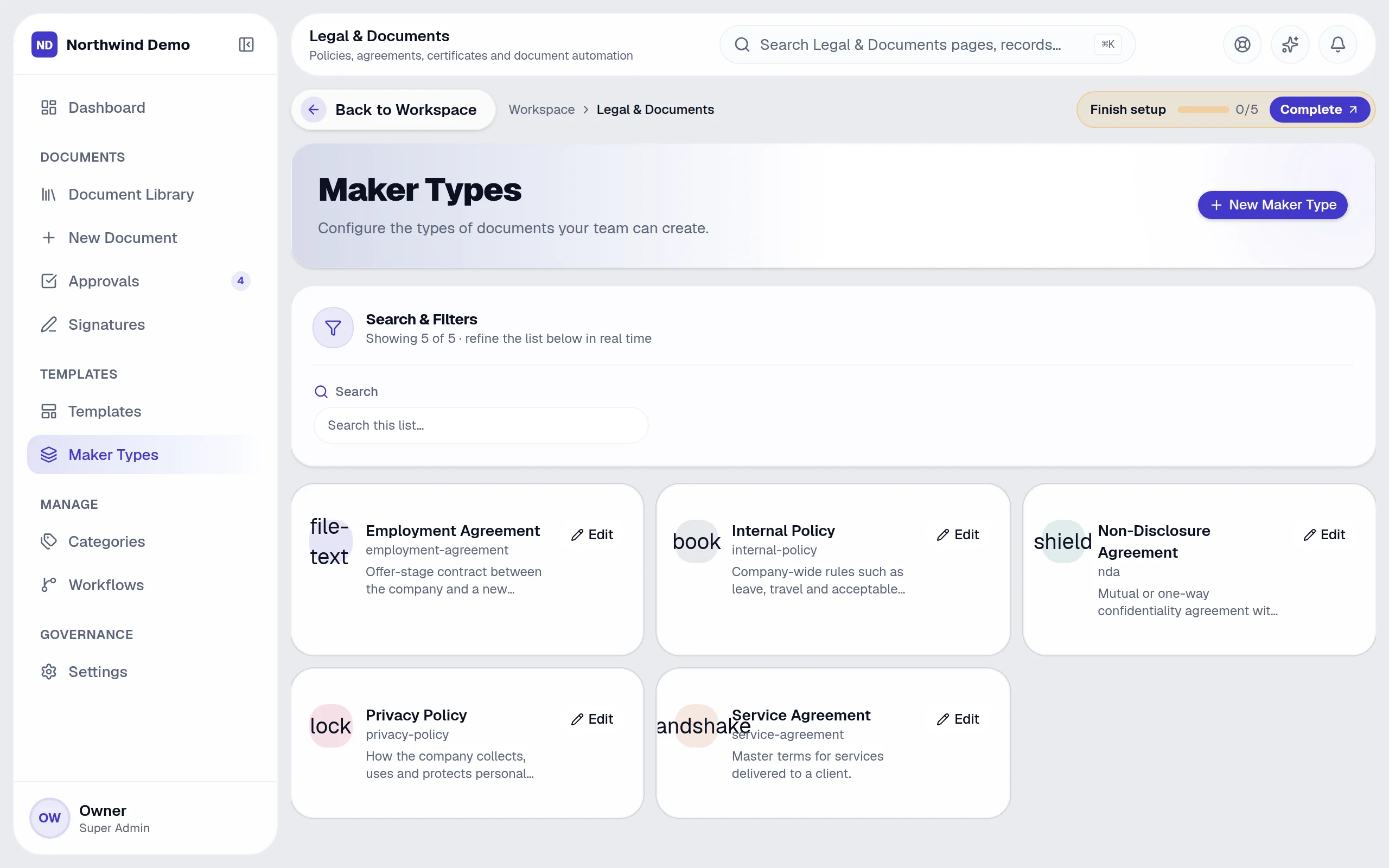The width and height of the screenshot is (1389, 868).
Task: Click the Finish setup progress bar
Action: click(1203, 110)
